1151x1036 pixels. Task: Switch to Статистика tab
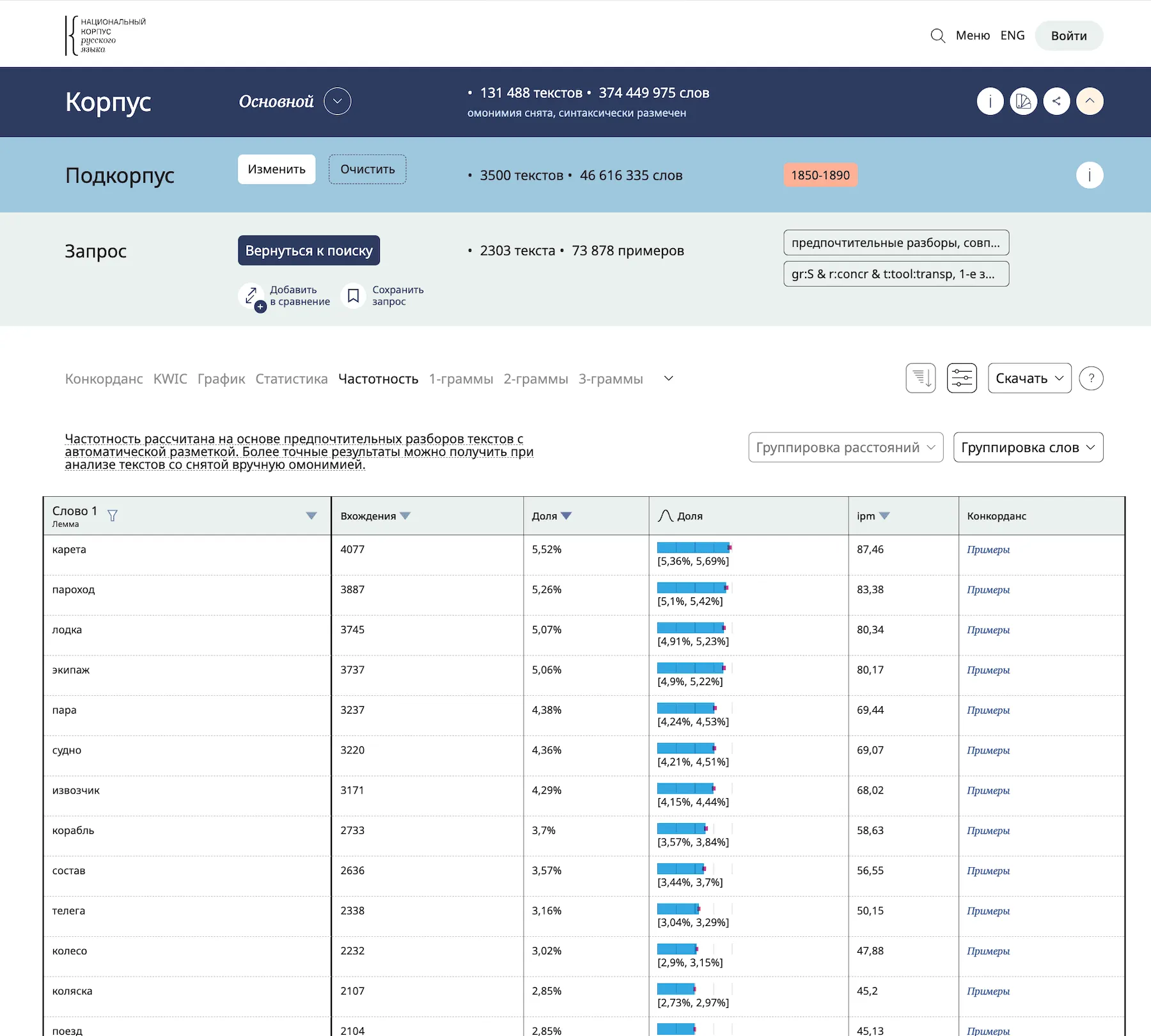point(292,379)
